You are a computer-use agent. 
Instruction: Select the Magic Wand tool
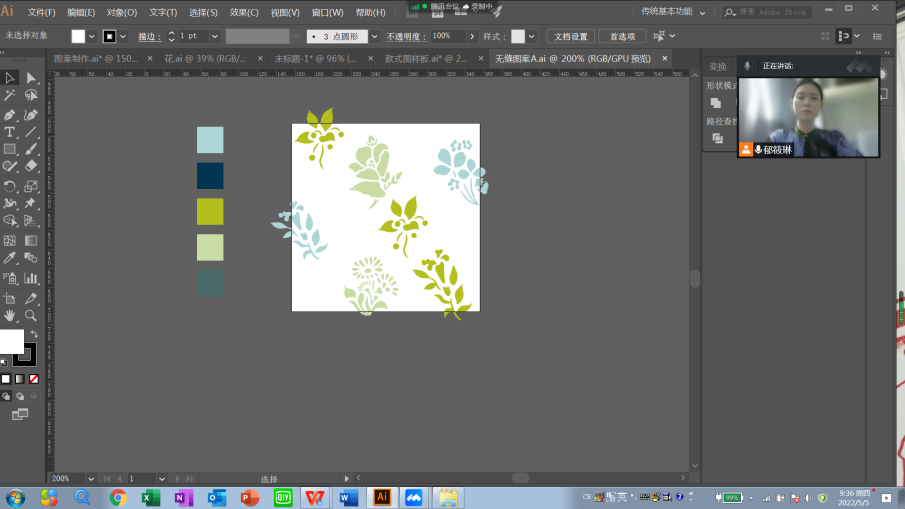pyautogui.click(x=10, y=96)
